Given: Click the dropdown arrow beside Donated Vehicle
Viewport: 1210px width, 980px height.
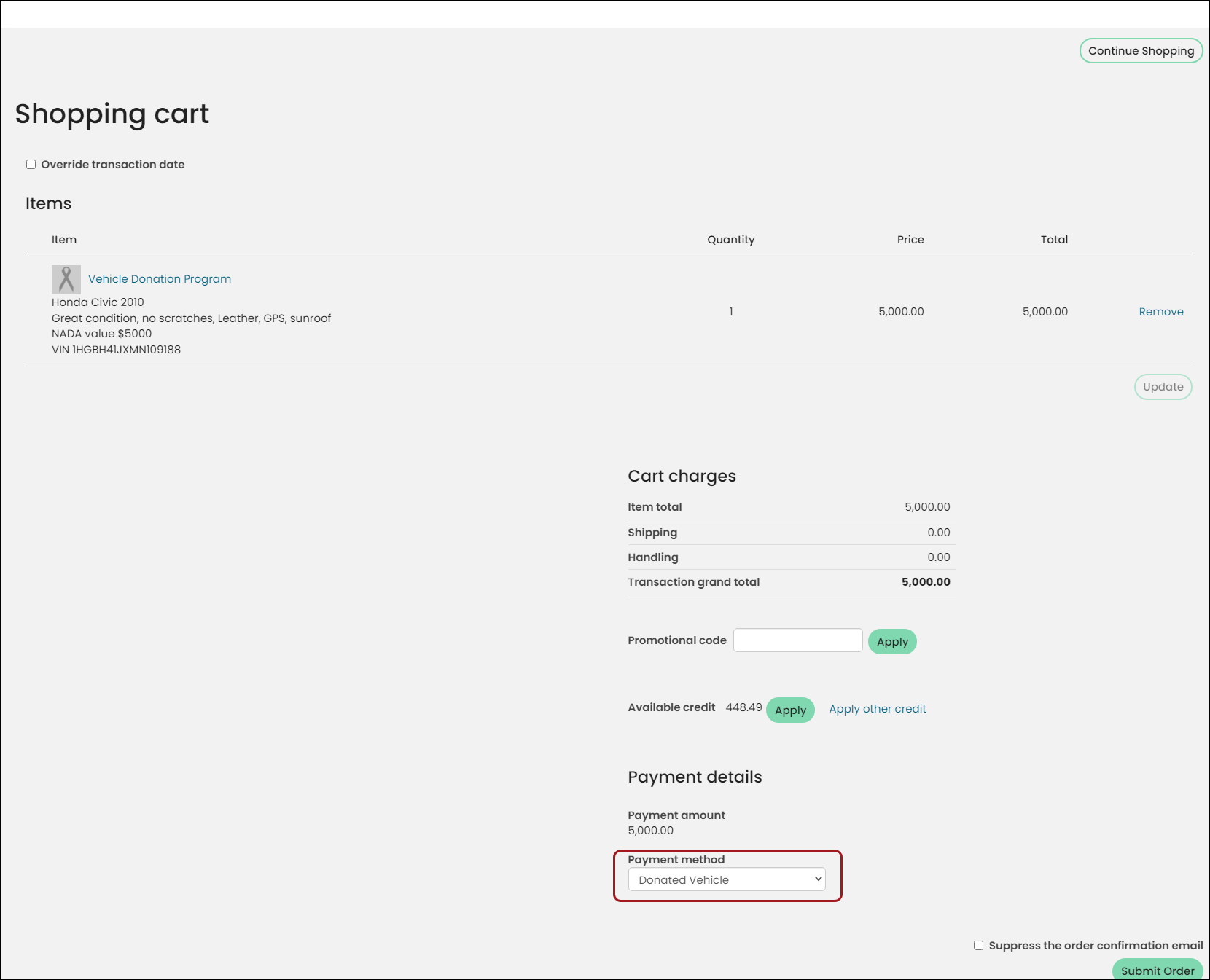Looking at the screenshot, I should coord(818,879).
